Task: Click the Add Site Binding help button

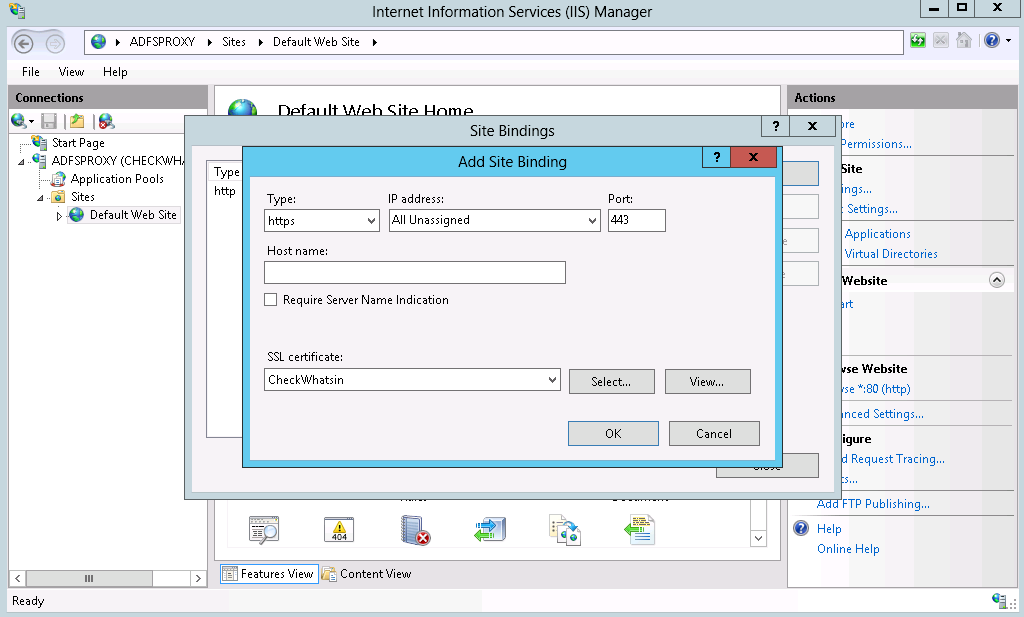Action: [x=716, y=157]
